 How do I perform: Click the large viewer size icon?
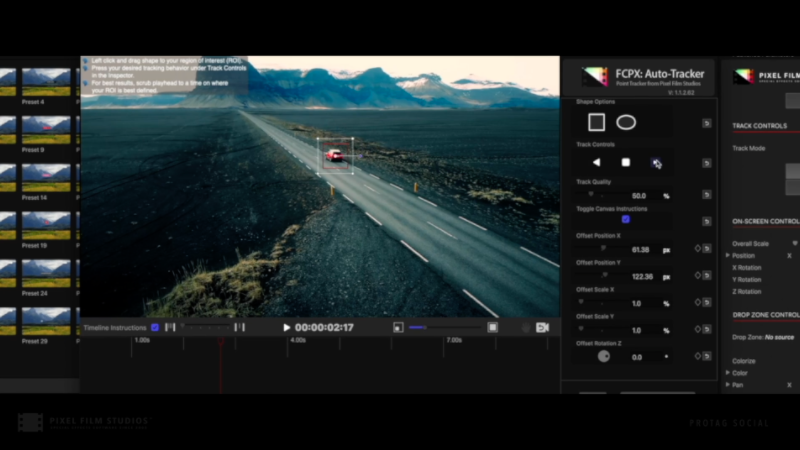[x=492, y=328]
